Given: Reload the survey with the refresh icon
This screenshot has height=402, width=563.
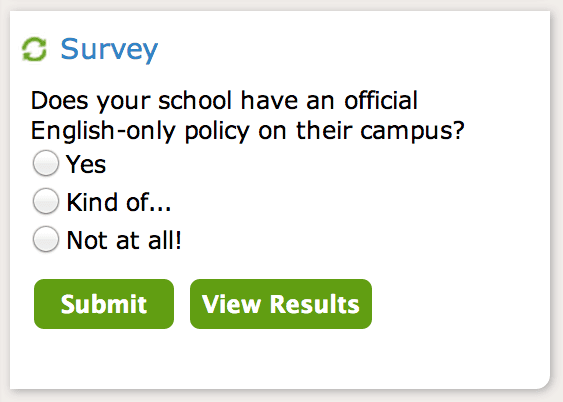Looking at the screenshot, I should pyautogui.click(x=34, y=49).
